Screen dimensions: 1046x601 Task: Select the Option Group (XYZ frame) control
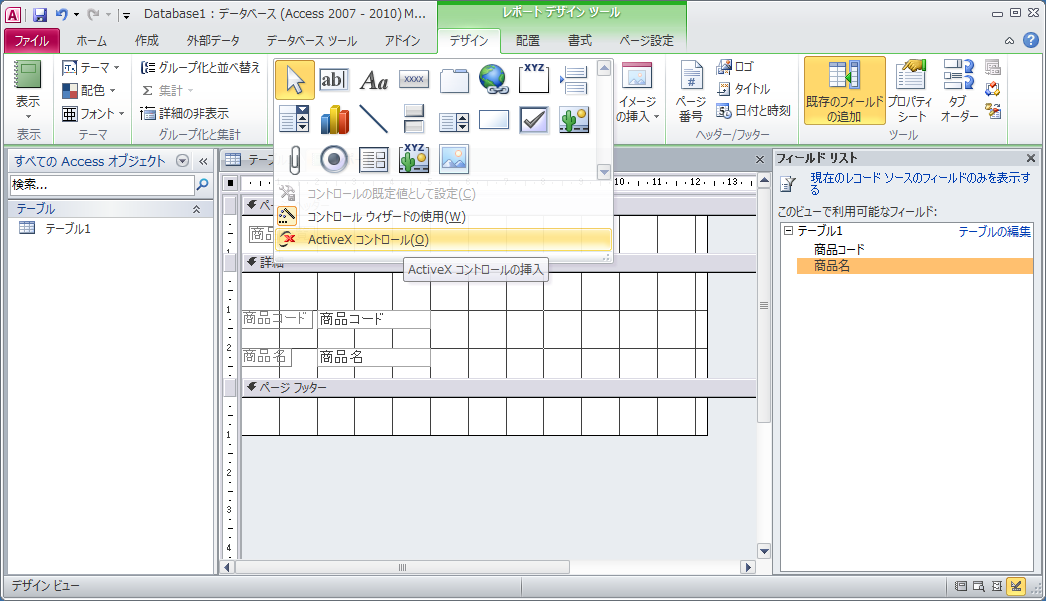click(x=534, y=80)
